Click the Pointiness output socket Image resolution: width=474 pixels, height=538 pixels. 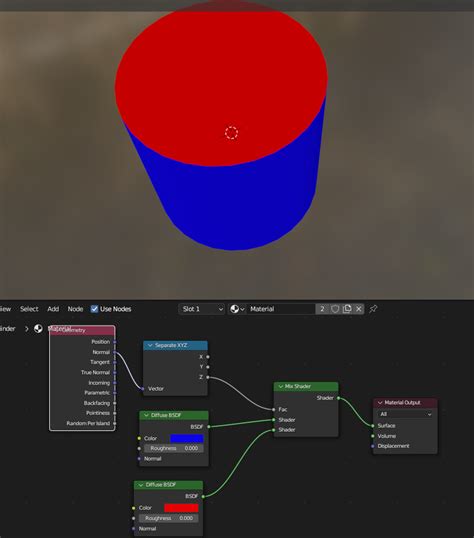click(x=115, y=413)
